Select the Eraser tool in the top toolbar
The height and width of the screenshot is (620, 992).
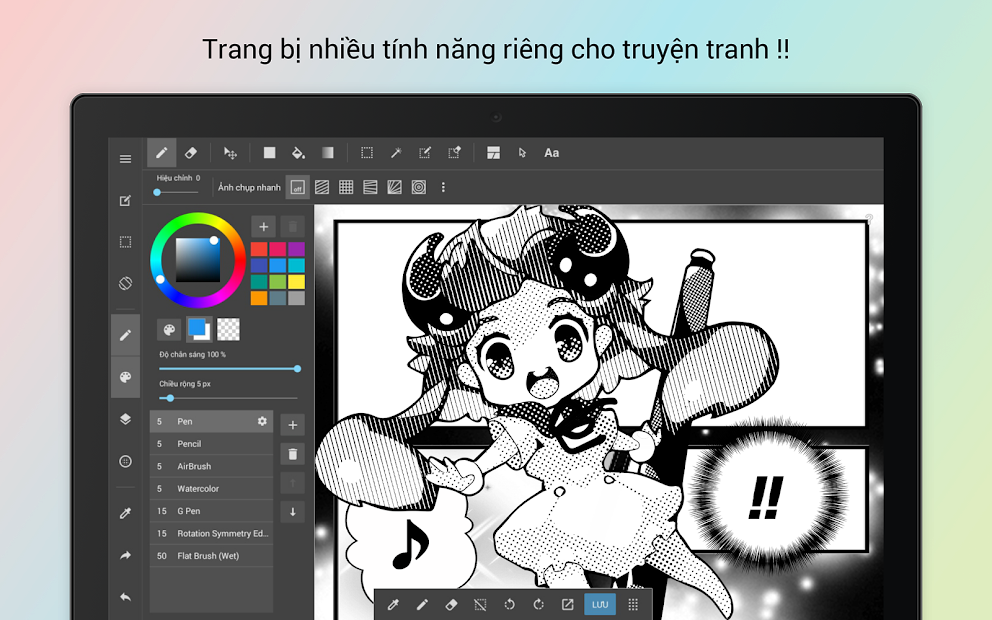click(190, 153)
